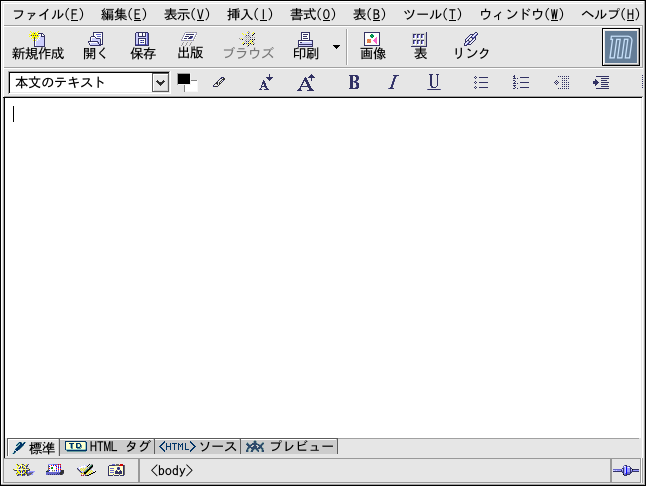Toggle underline formatting
646x486 pixels.
pos(433,83)
